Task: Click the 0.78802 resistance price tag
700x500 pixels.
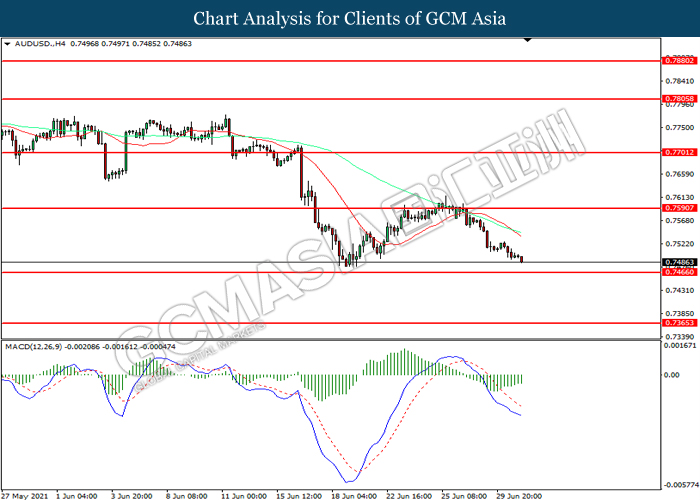Action: click(x=678, y=61)
